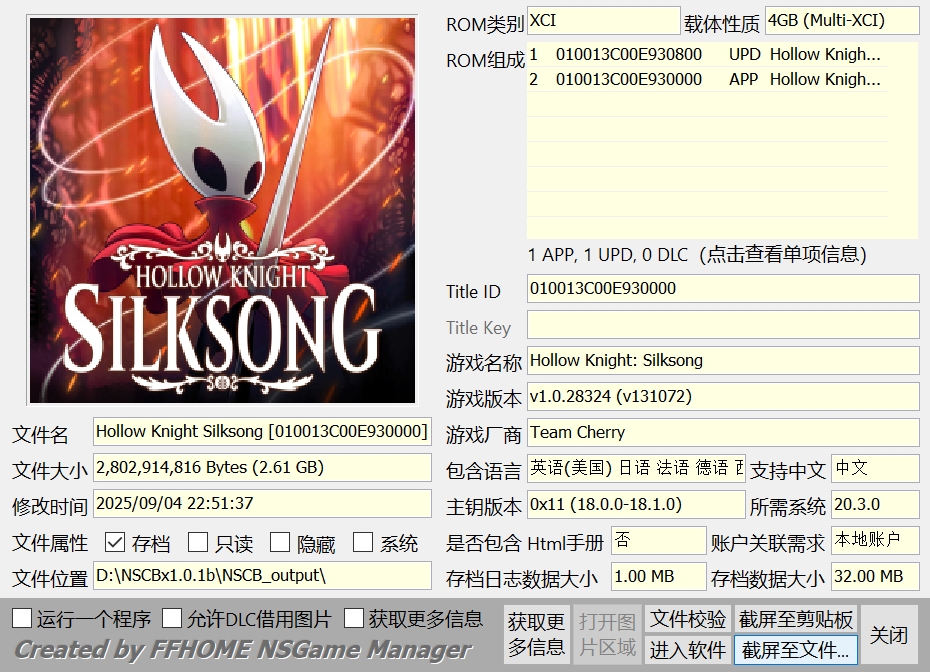Check the 获取更多信息 checkbox
Viewport: 930px width, 672px height.
point(353,619)
